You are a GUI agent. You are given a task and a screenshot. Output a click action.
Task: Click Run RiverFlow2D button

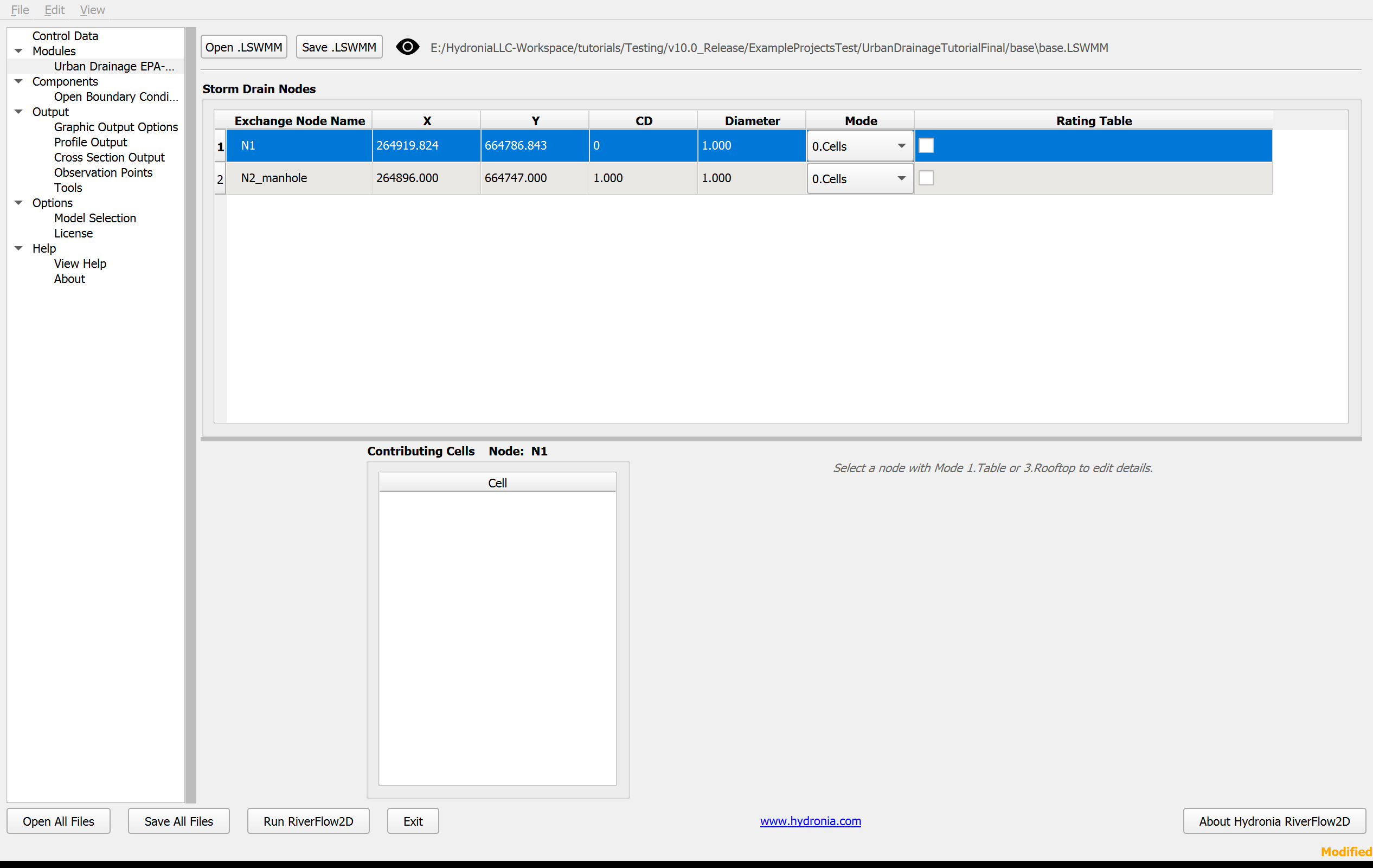click(308, 821)
